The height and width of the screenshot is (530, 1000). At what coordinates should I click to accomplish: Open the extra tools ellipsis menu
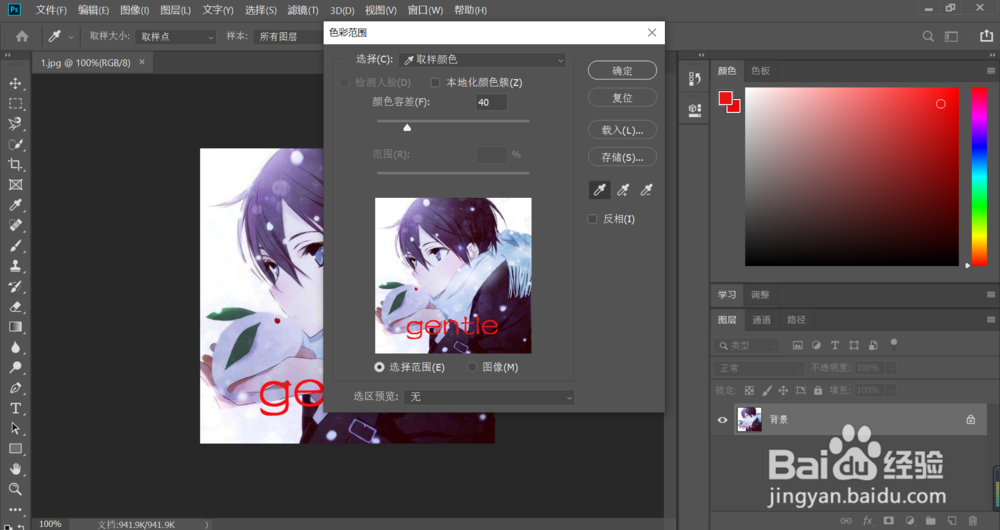click(15, 510)
